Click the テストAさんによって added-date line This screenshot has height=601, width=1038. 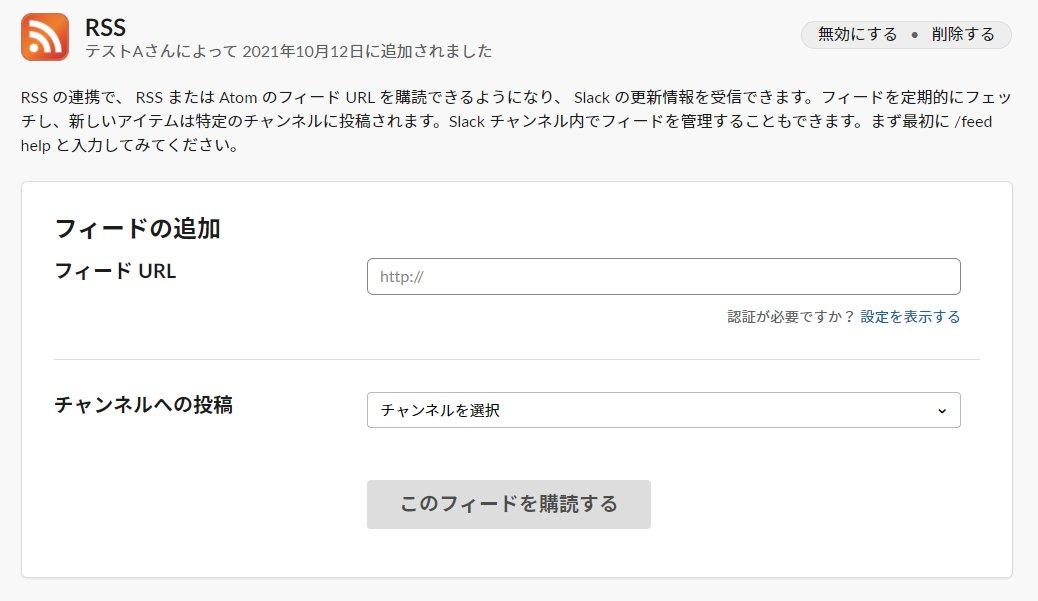point(288,51)
